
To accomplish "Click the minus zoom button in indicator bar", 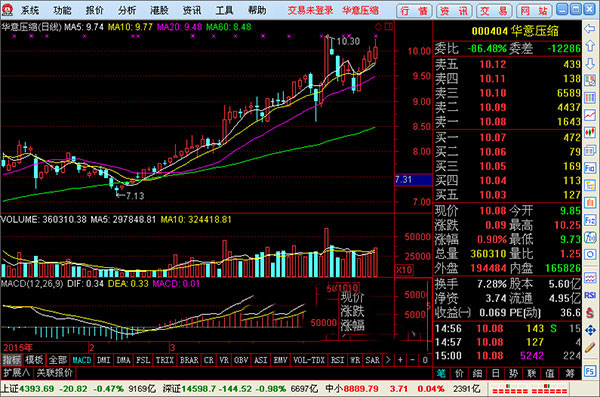I will pyautogui.click(x=412, y=360).
